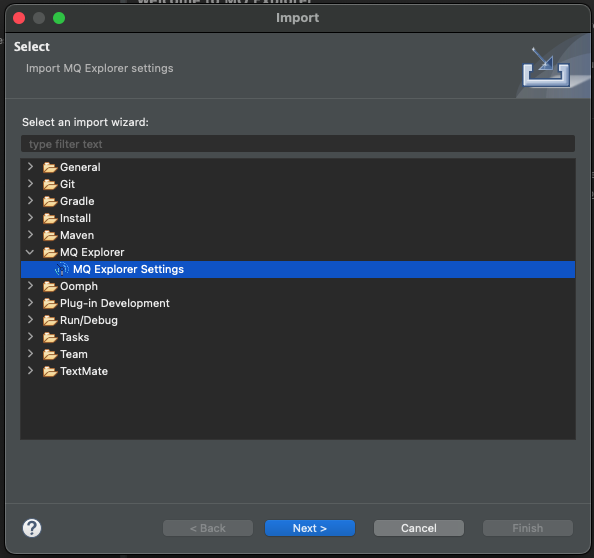
Task: Select the Plug-in Development tree label
Action: 115,303
